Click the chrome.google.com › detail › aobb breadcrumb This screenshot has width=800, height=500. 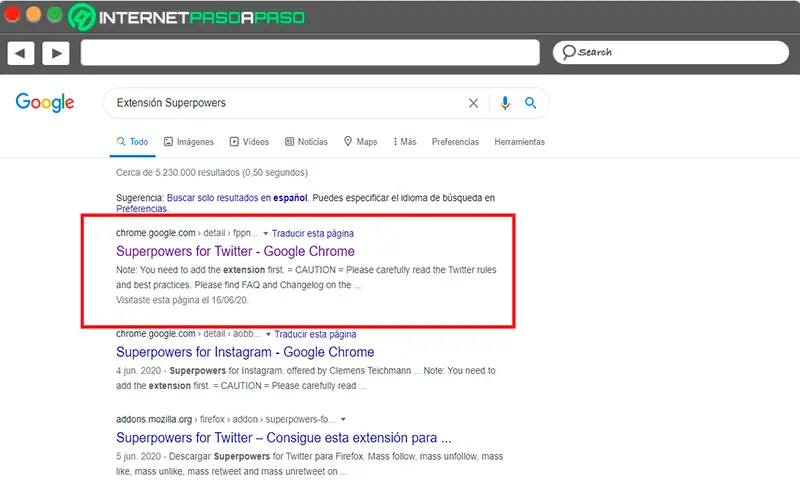tap(188, 334)
